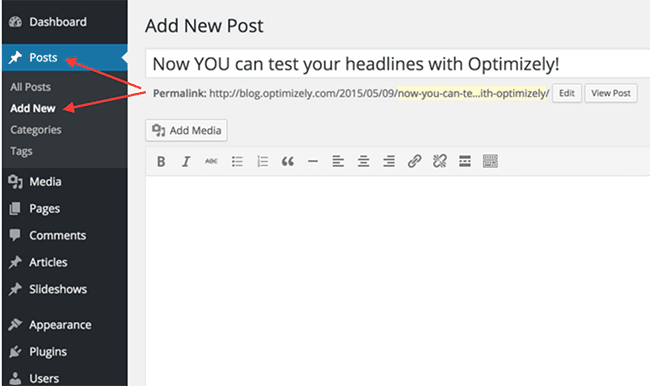Open Categories under Posts

point(36,130)
